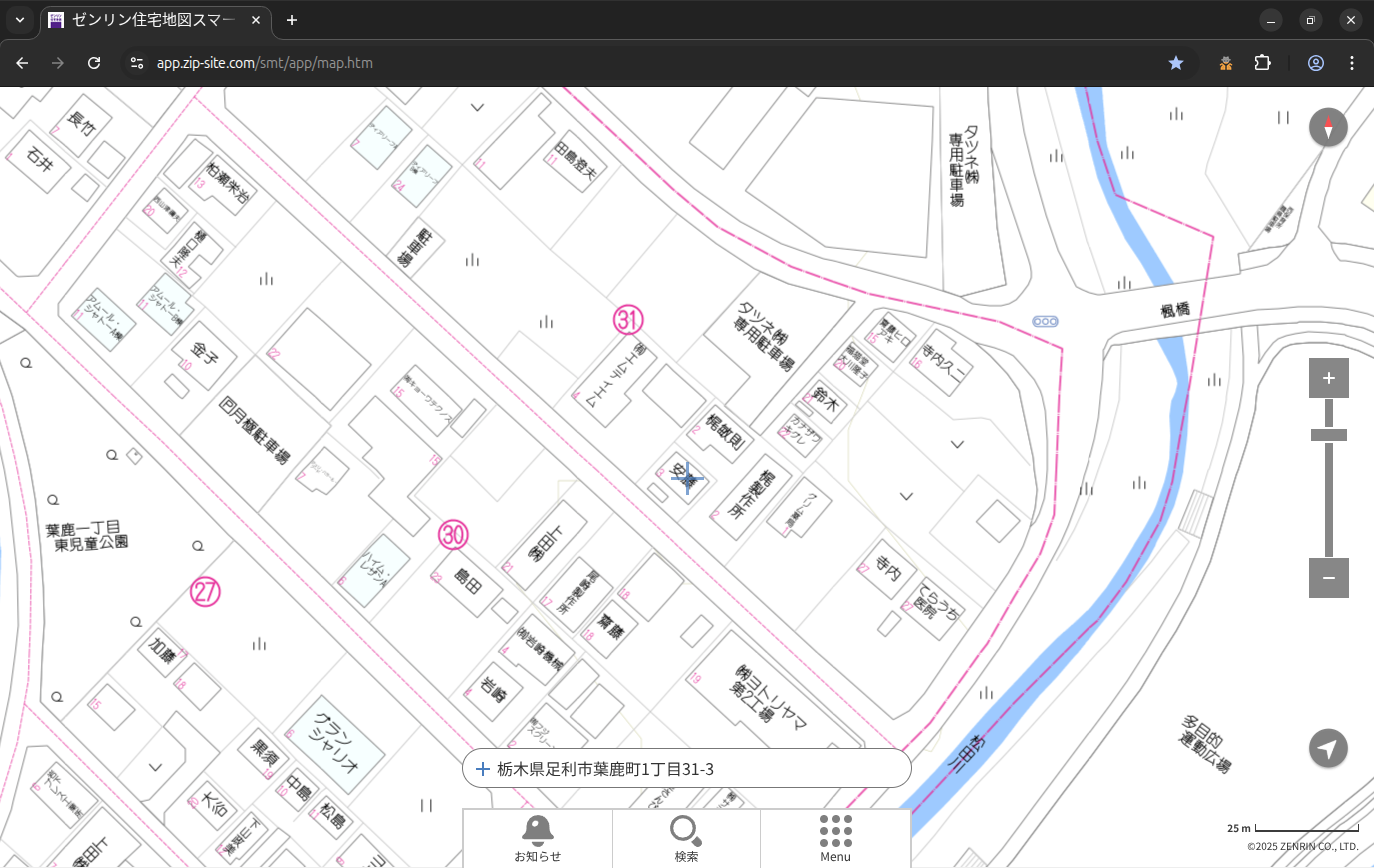Click the compass north indicator icon
This screenshot has height=868, width=1374.
tap(1328, 128)
